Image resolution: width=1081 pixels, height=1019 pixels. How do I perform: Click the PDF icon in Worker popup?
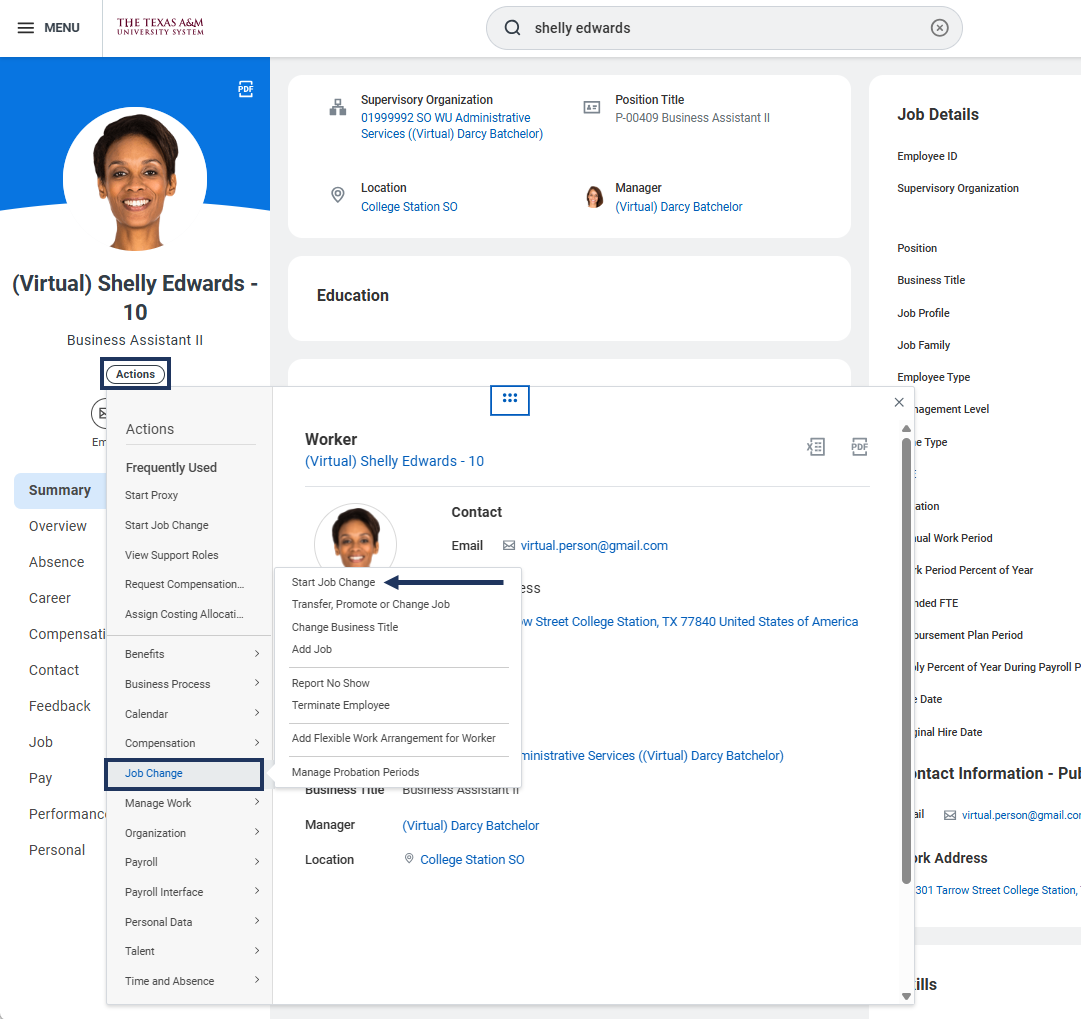pos(859,447)
